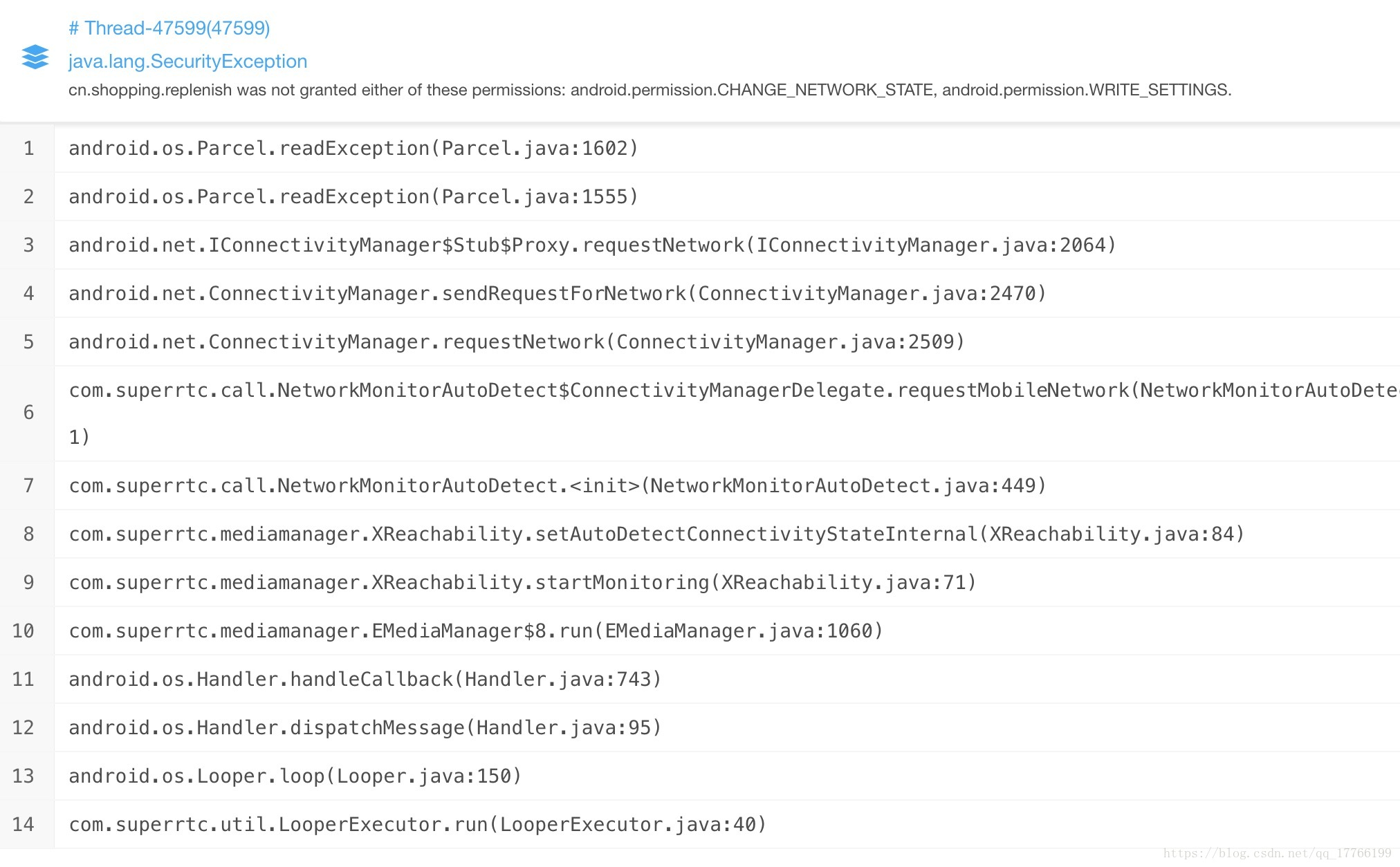
Task: Click the java.lang.SecurityException title
Action: coord(187,62)
